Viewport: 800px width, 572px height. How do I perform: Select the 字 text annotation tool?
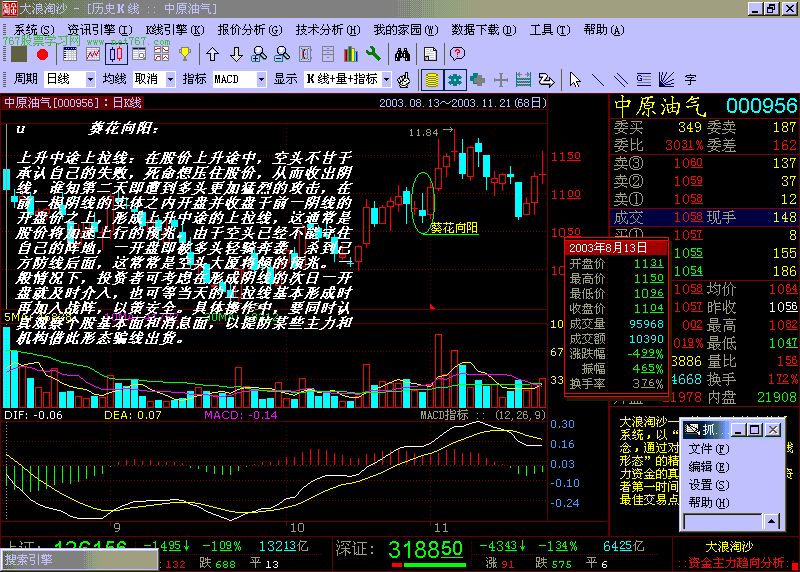pos(690,80)
